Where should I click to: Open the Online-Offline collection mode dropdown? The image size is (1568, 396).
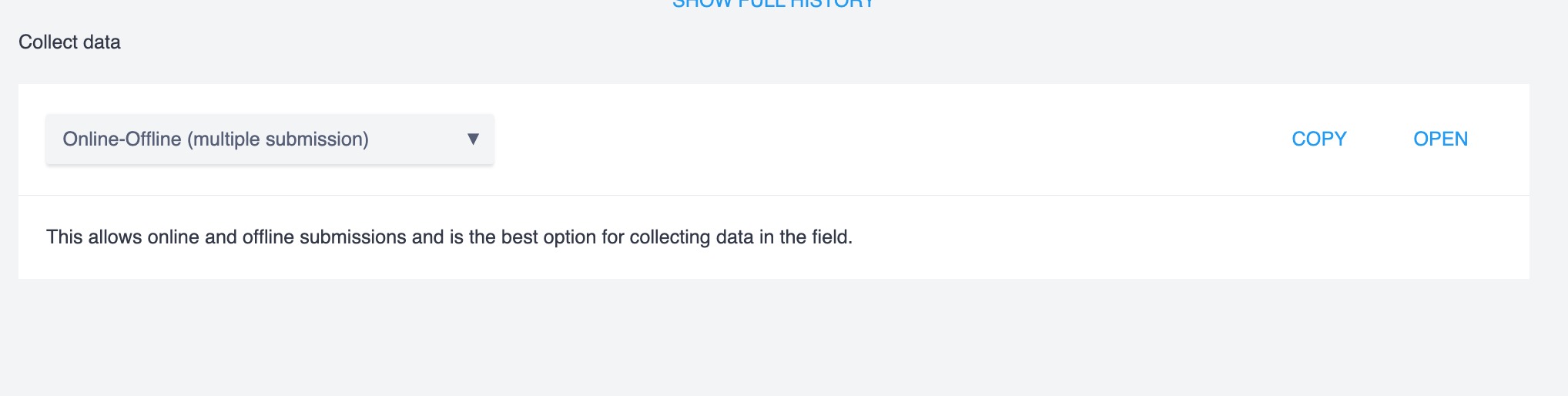pos(270,139)
